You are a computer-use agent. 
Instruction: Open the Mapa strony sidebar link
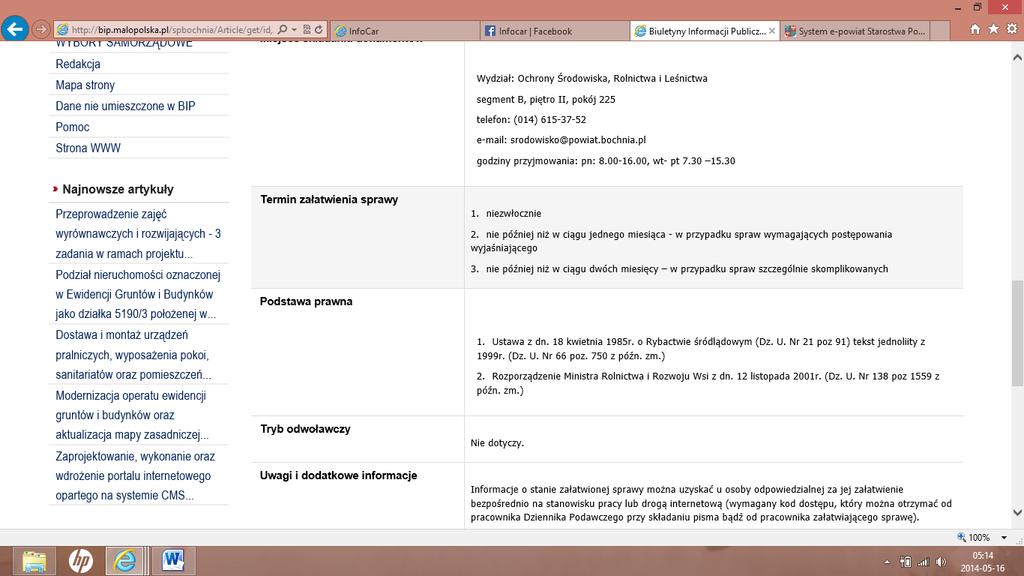pyautogui.click(x=85, y=85)
